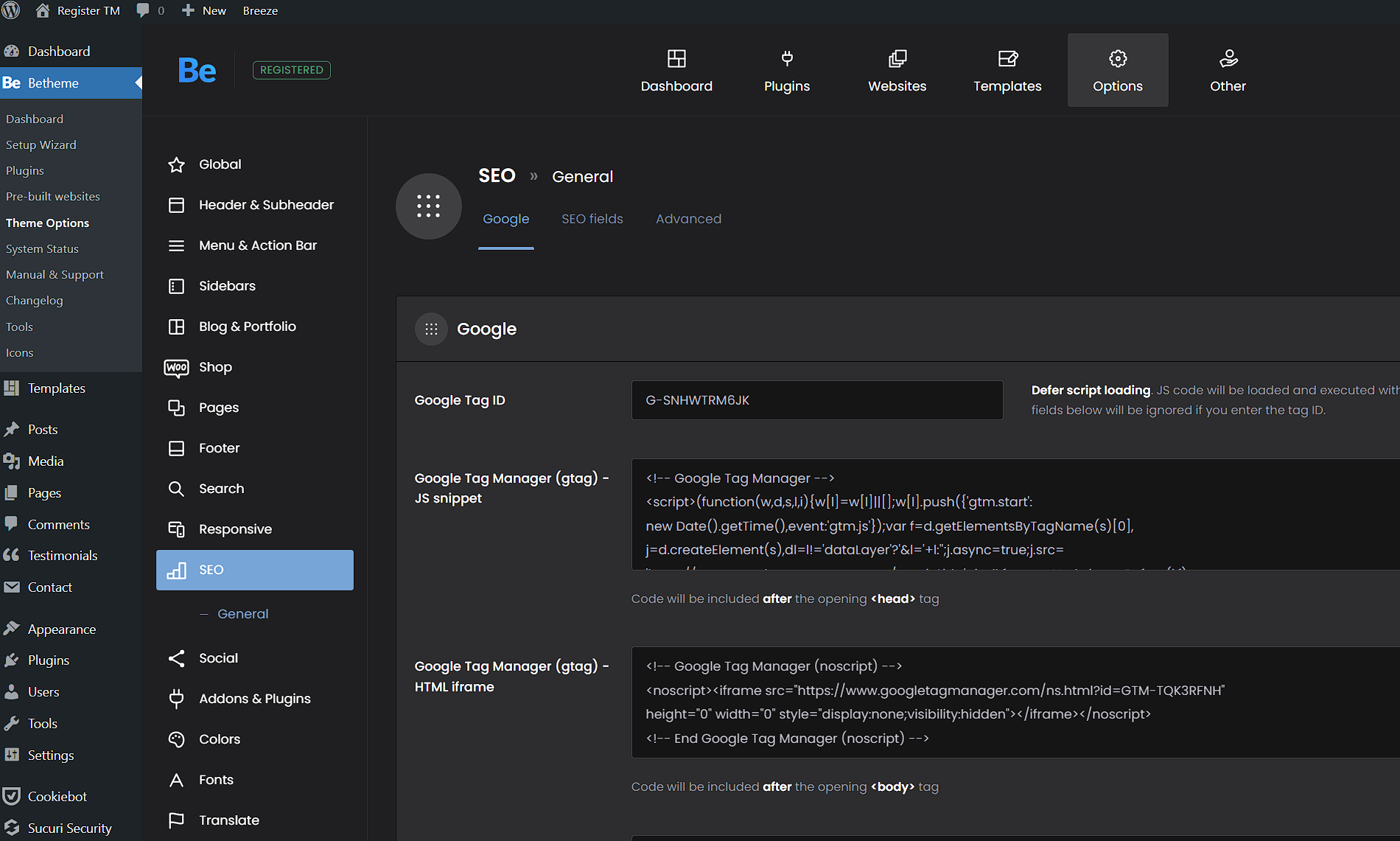Click the Header & Subheader icon
Image resolution: width=1400 pixels, height=841 pixels.
[x=176, y=205]
